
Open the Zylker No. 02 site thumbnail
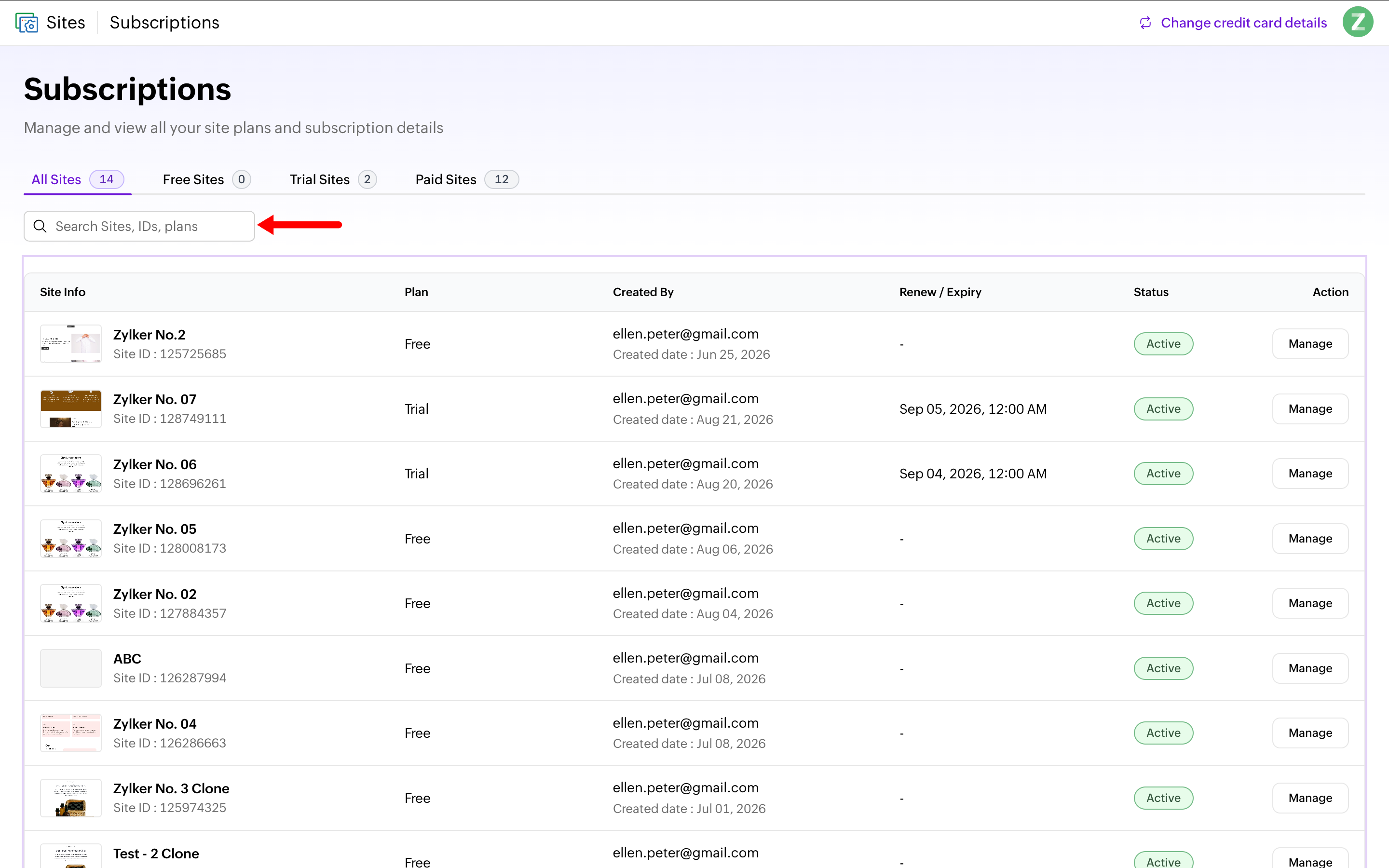coord(70,603)
